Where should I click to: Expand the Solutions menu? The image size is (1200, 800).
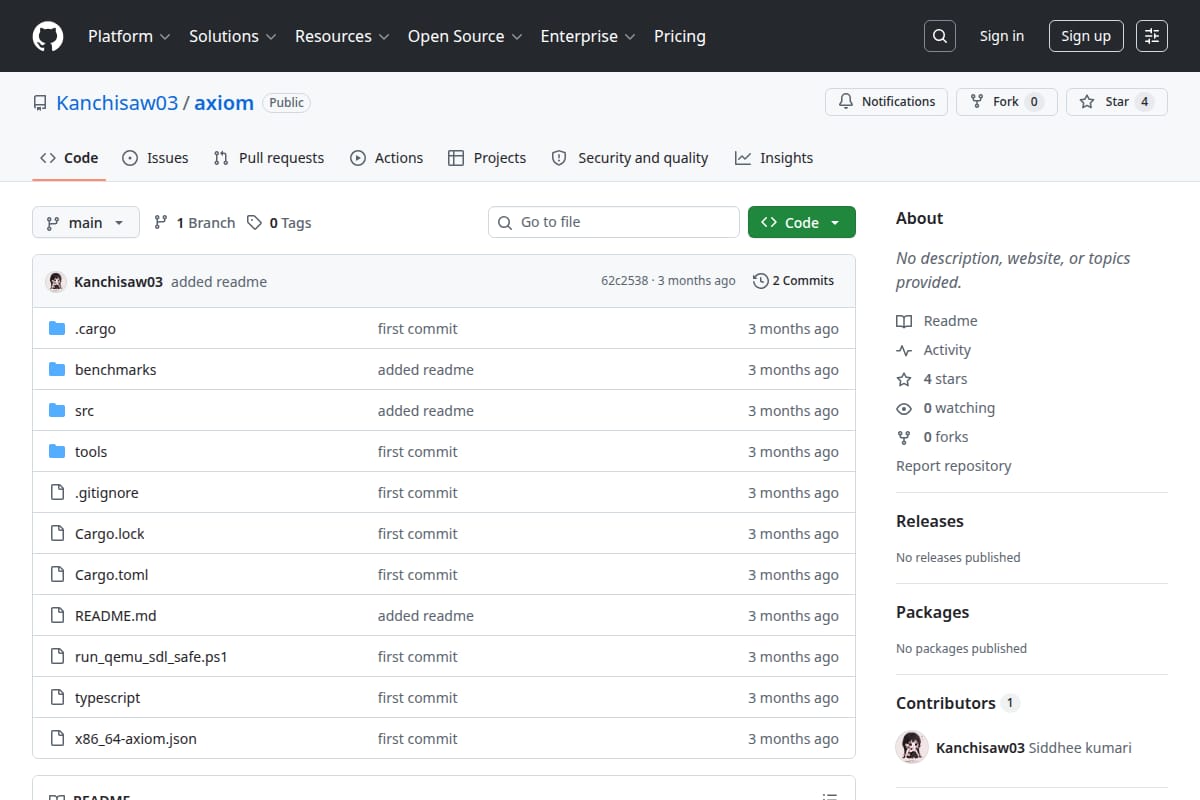[232, 36]
